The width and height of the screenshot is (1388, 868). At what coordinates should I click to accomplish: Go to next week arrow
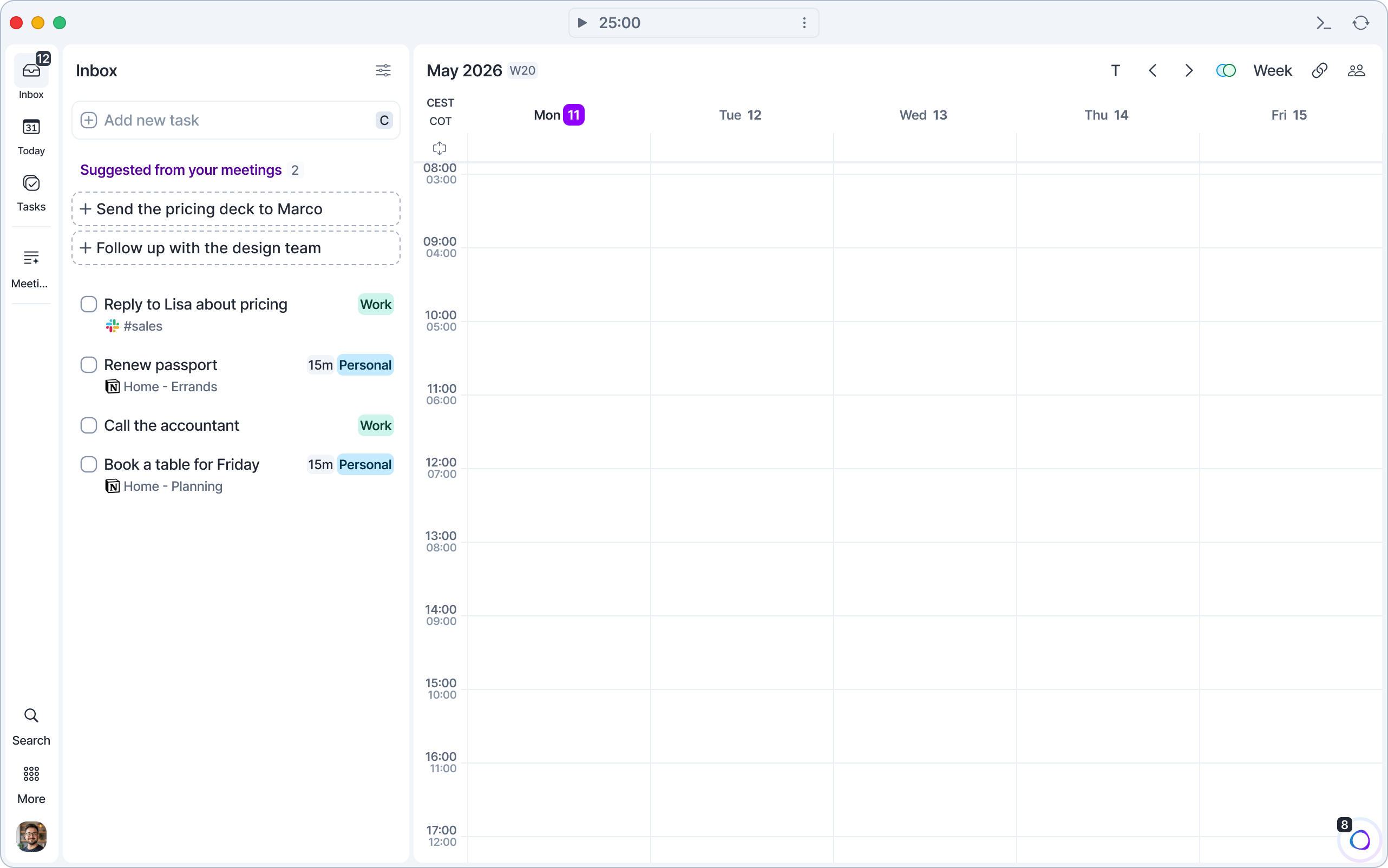click(x=1189, y=70)
